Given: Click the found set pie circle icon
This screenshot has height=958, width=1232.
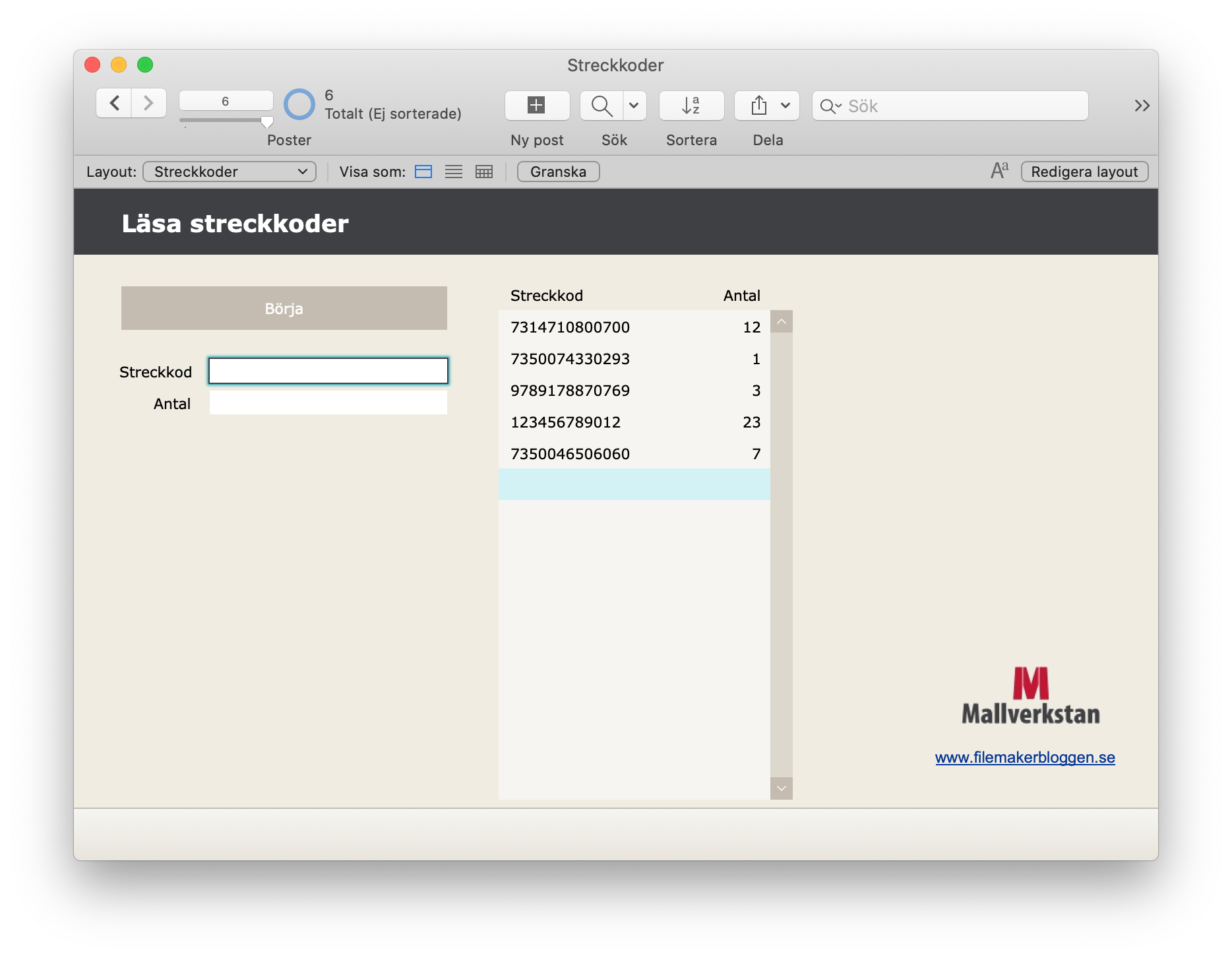Looking at the screenshot, I should pos(299,104).
